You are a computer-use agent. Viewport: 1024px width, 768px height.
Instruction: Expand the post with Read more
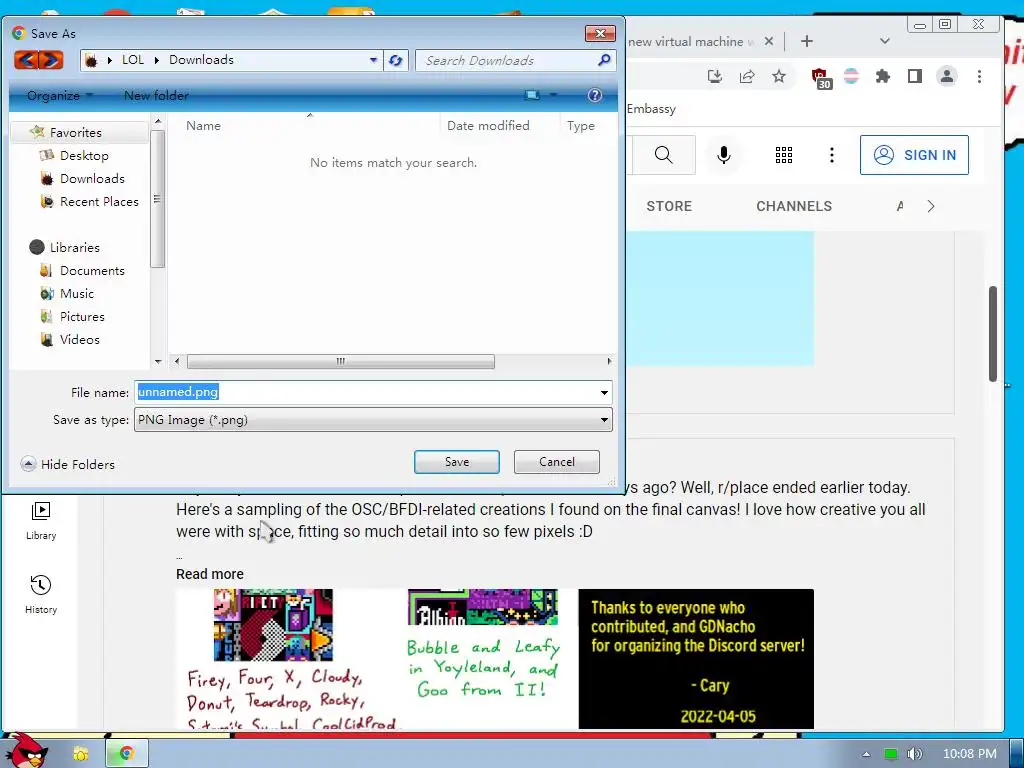[x=210, y=574]
